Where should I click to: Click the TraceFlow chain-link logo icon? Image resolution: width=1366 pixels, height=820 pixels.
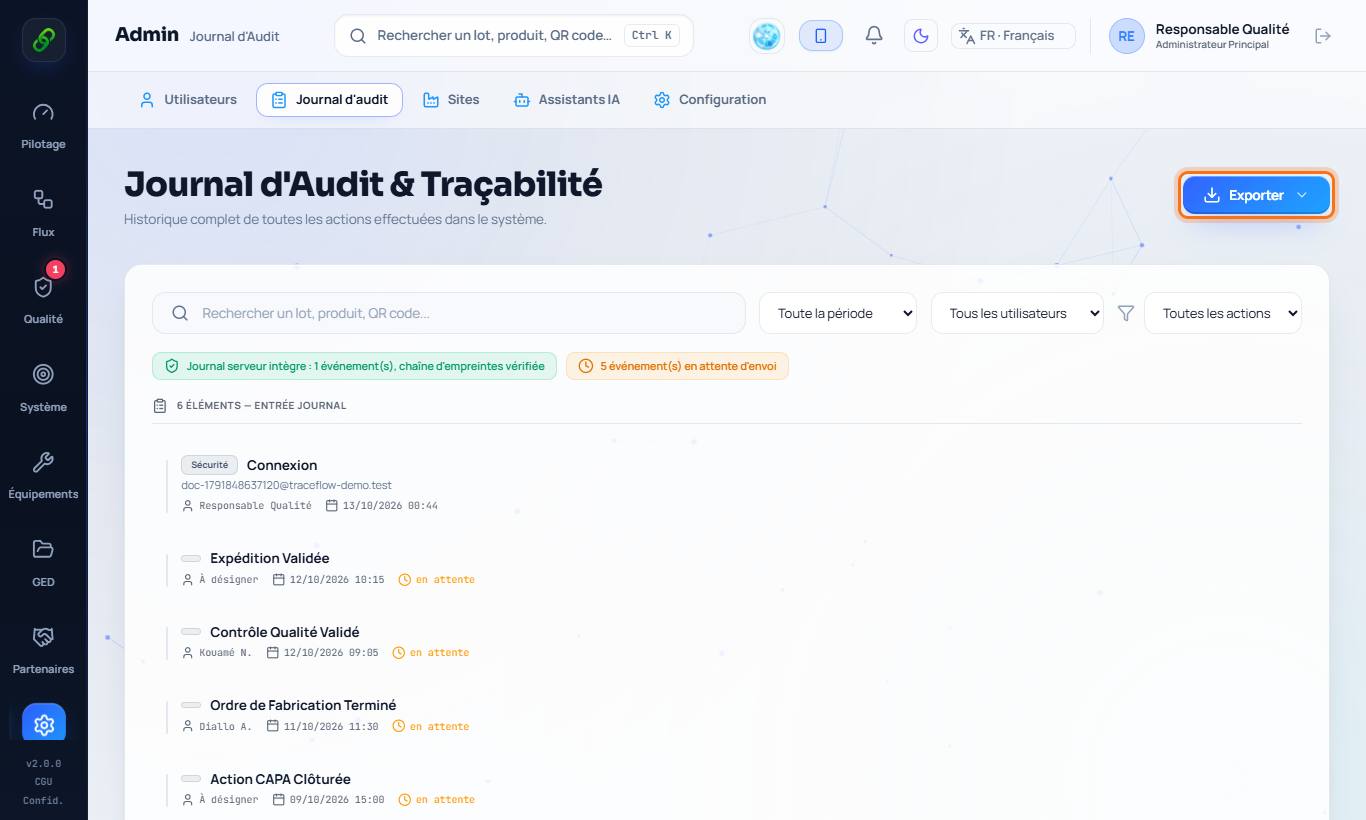click(44, 40)
